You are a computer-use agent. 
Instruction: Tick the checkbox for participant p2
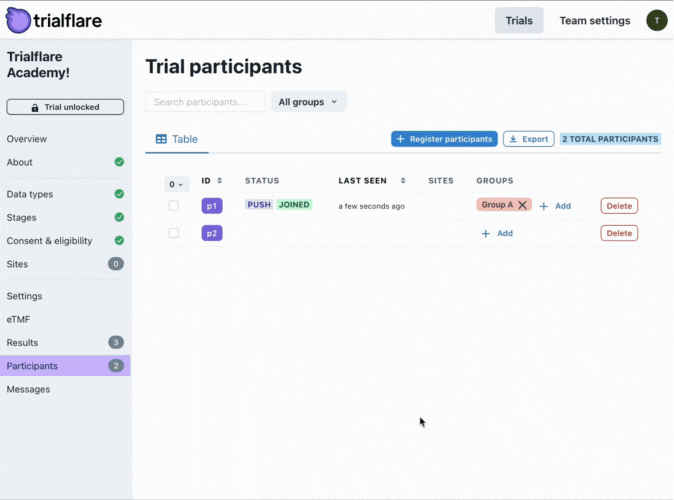point(173,233)
